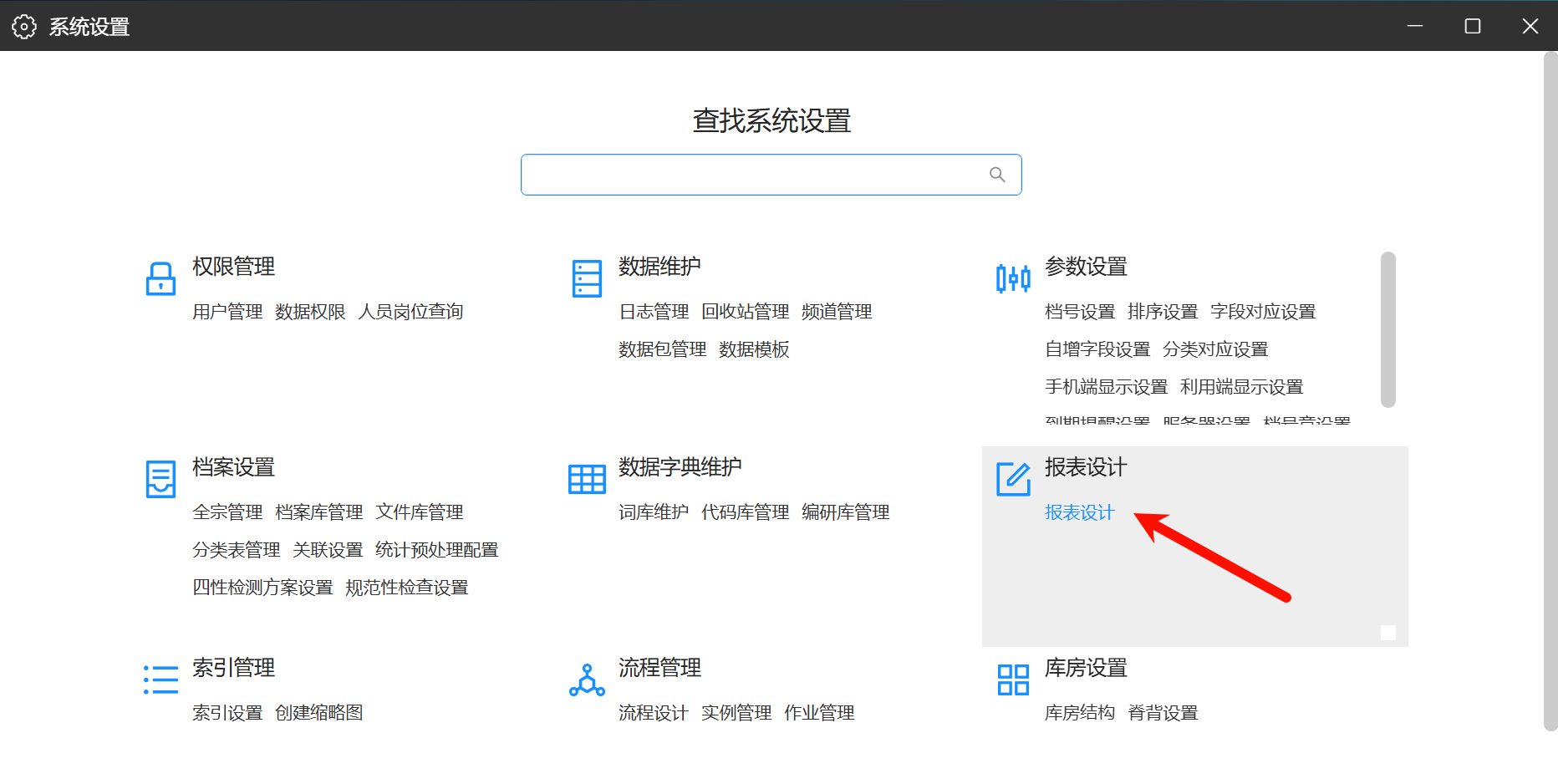Go to 日志管理 settings
Viewport: 1558px width, 784px height.
coord(654,312)
